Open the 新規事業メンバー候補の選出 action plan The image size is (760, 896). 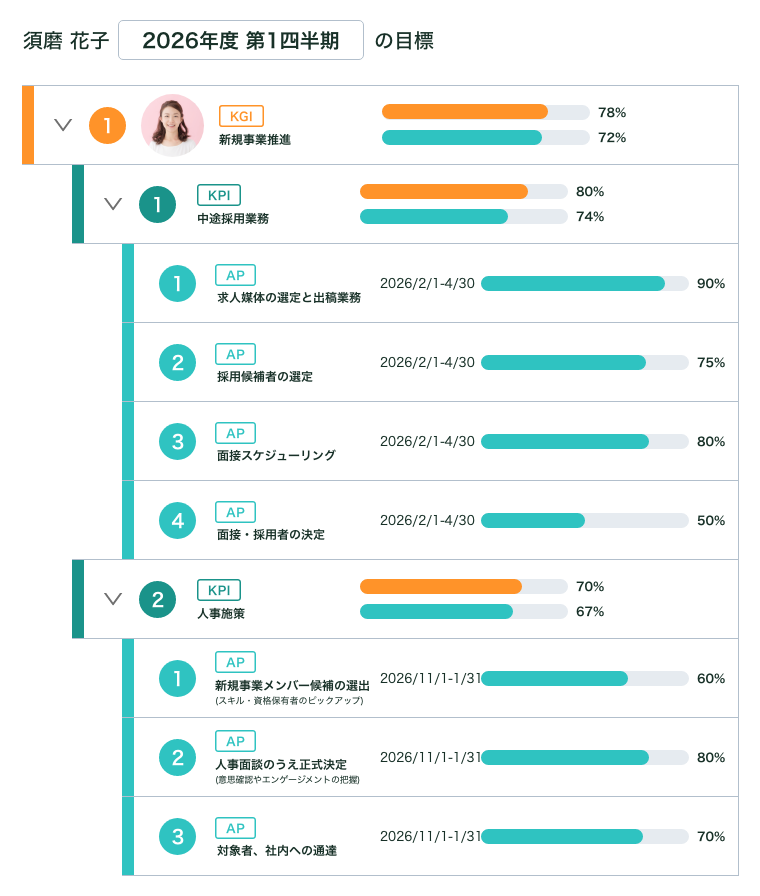(292, 685)
